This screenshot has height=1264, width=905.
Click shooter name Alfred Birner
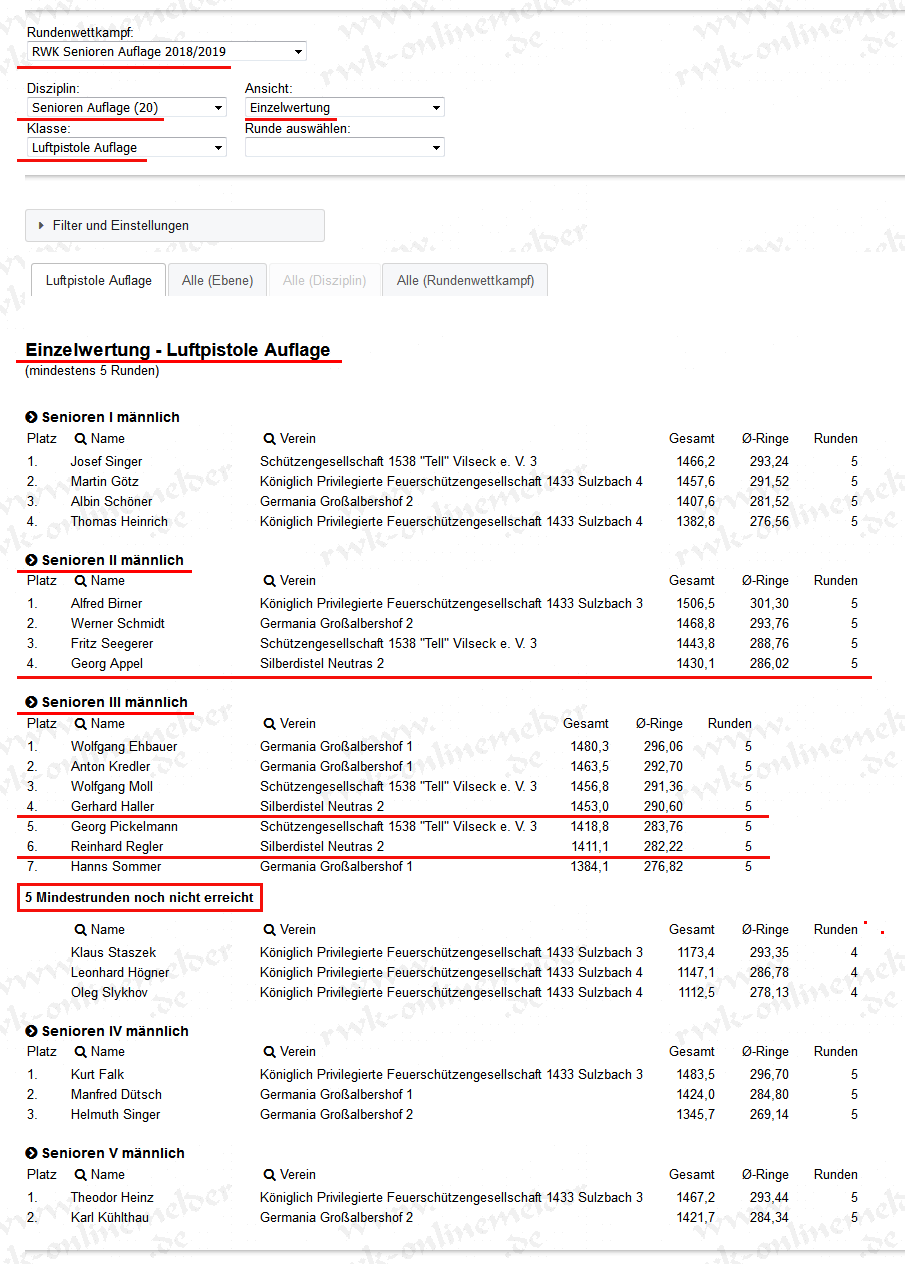[106, 604]
